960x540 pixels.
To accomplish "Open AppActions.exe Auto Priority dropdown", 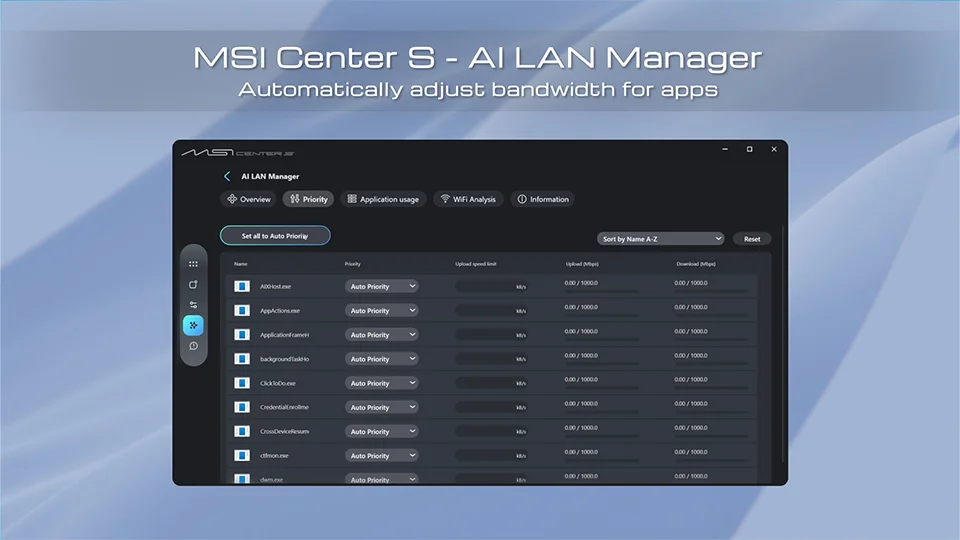I will click(x=382, y=310).
